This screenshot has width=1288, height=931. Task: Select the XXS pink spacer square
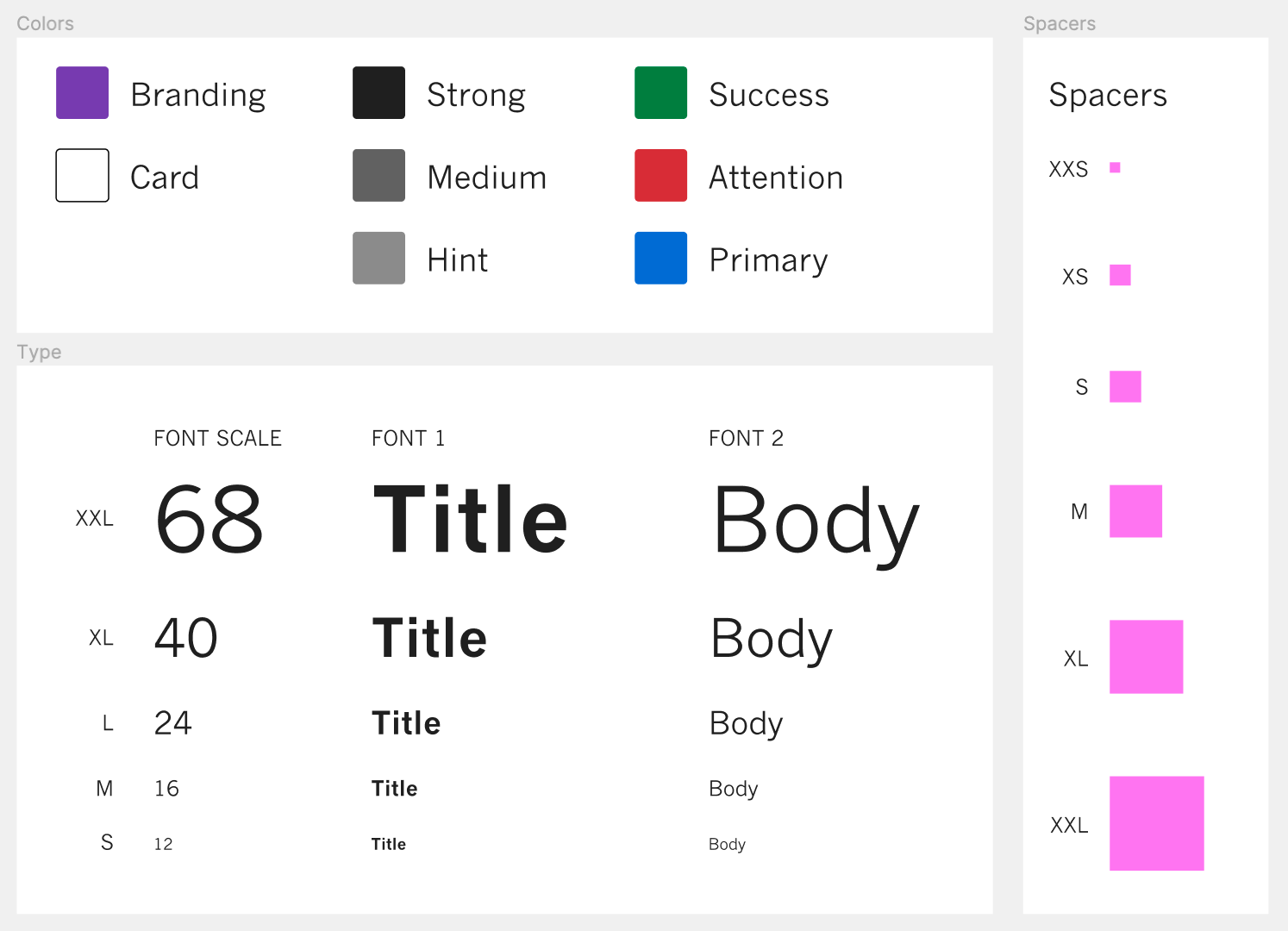(1115, 167)
